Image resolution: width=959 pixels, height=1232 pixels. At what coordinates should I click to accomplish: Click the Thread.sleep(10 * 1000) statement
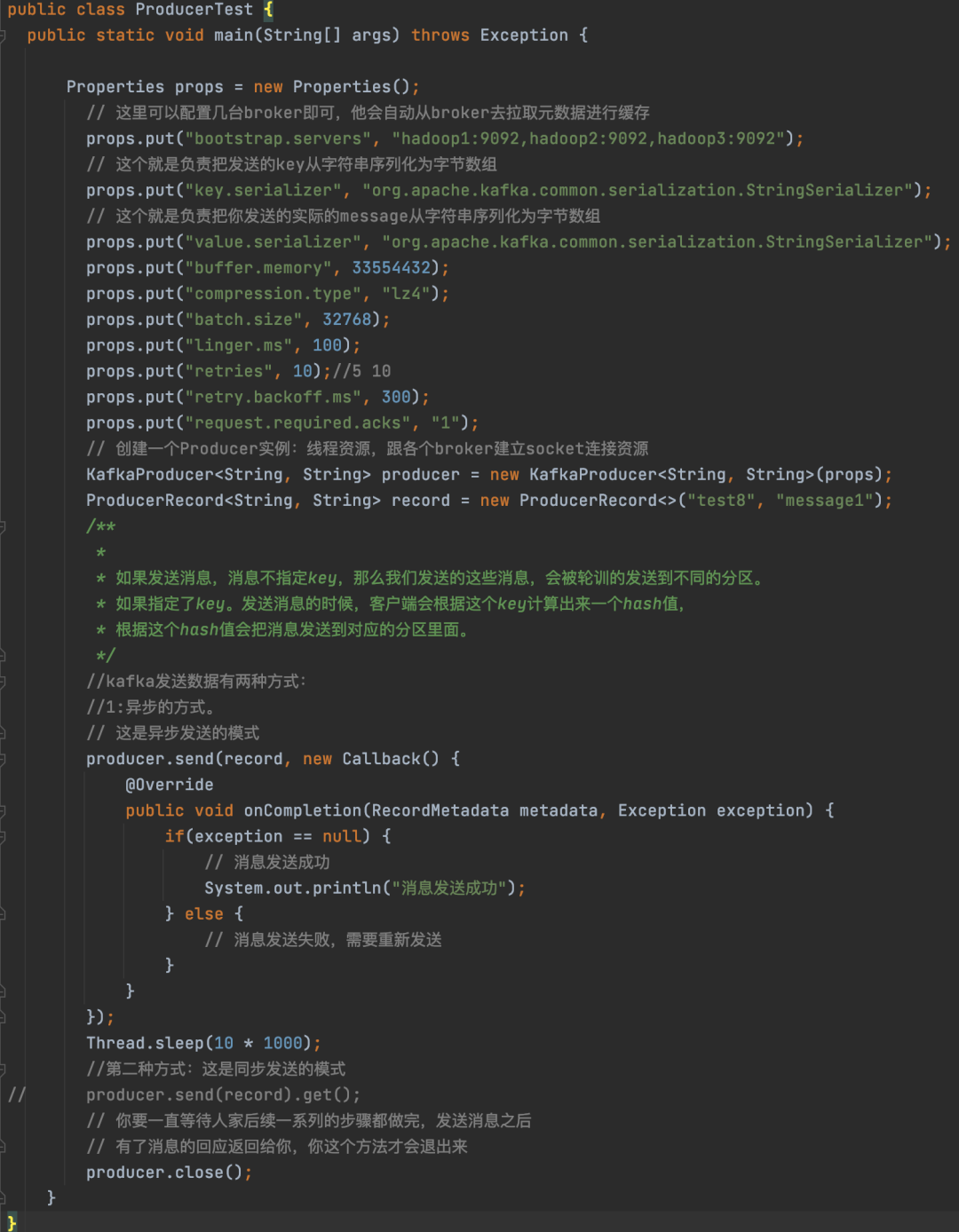(203, 1043)
